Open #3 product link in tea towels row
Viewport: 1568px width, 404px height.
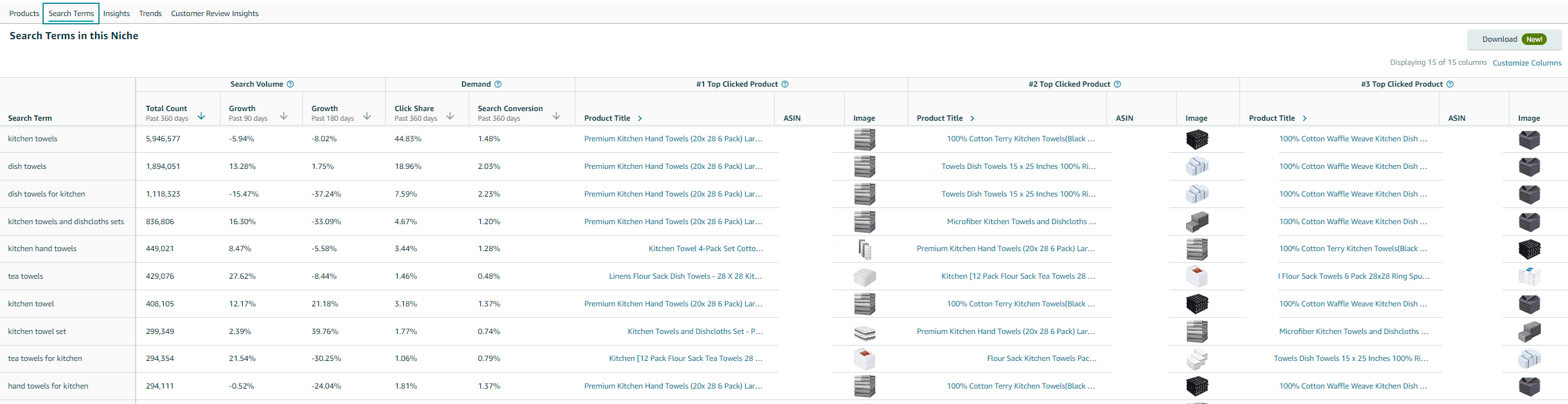coord(1354,276)
